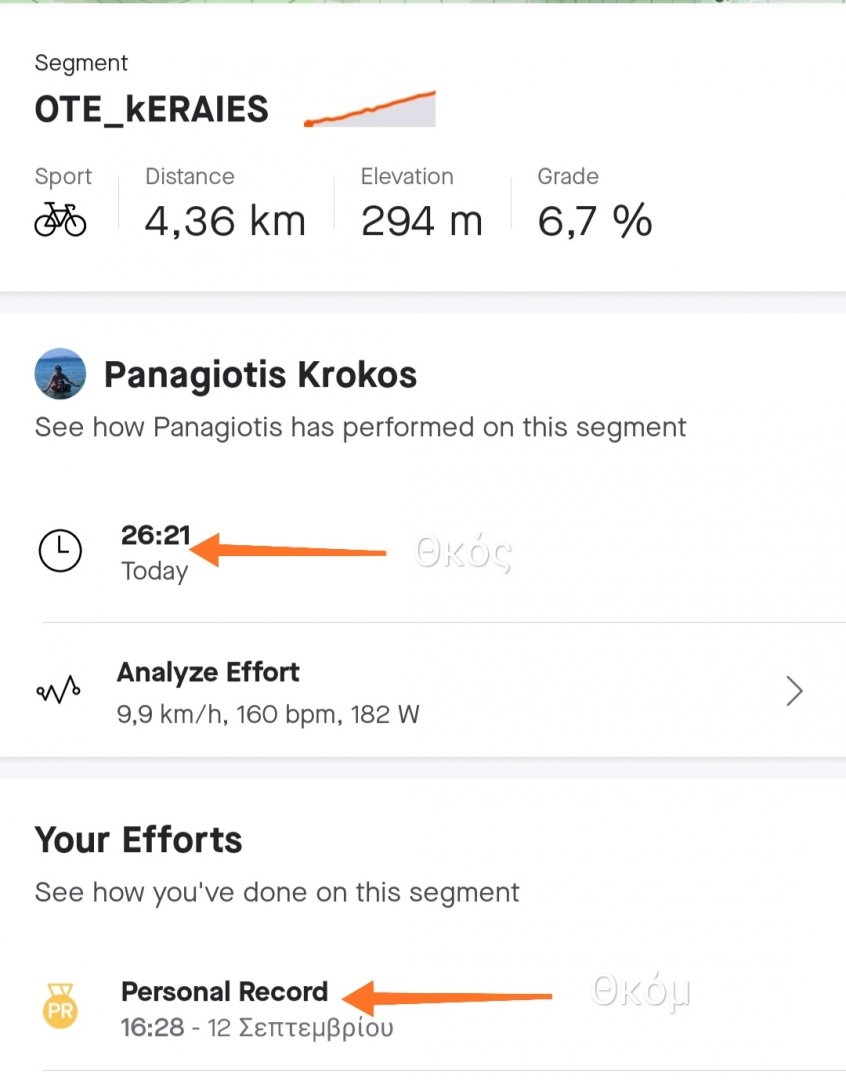The height and width of the screenshot is (1080, 846).
Task: Click the gold PR medal icon
Action: click(x=60, y=1007)
